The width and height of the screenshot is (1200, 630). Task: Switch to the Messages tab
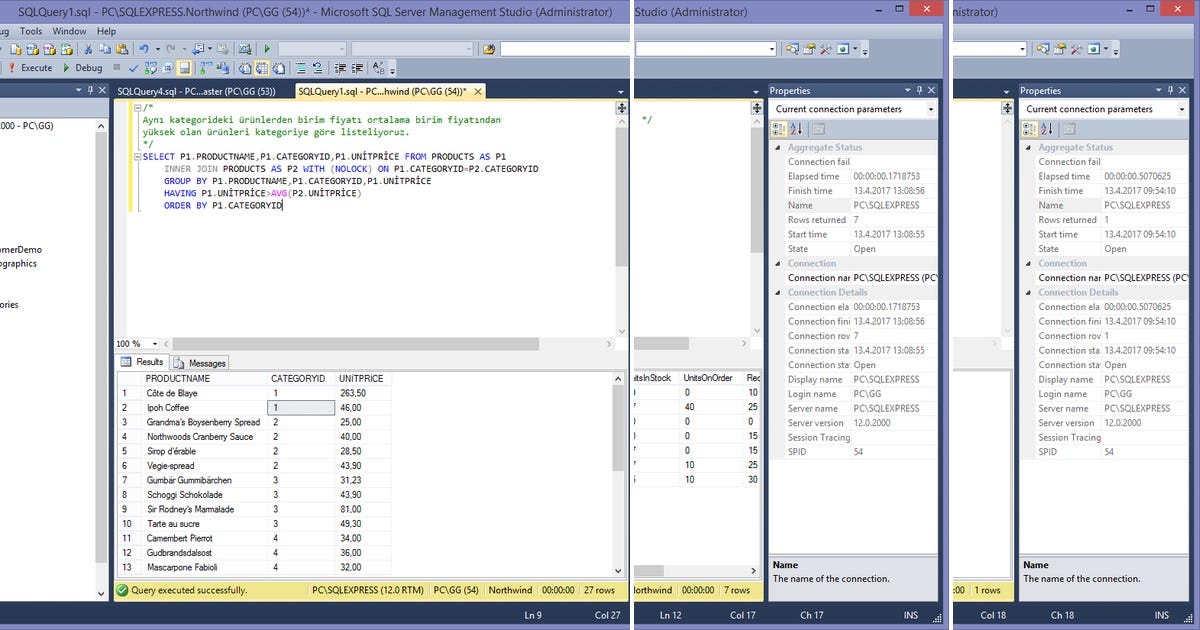(200, 362)
